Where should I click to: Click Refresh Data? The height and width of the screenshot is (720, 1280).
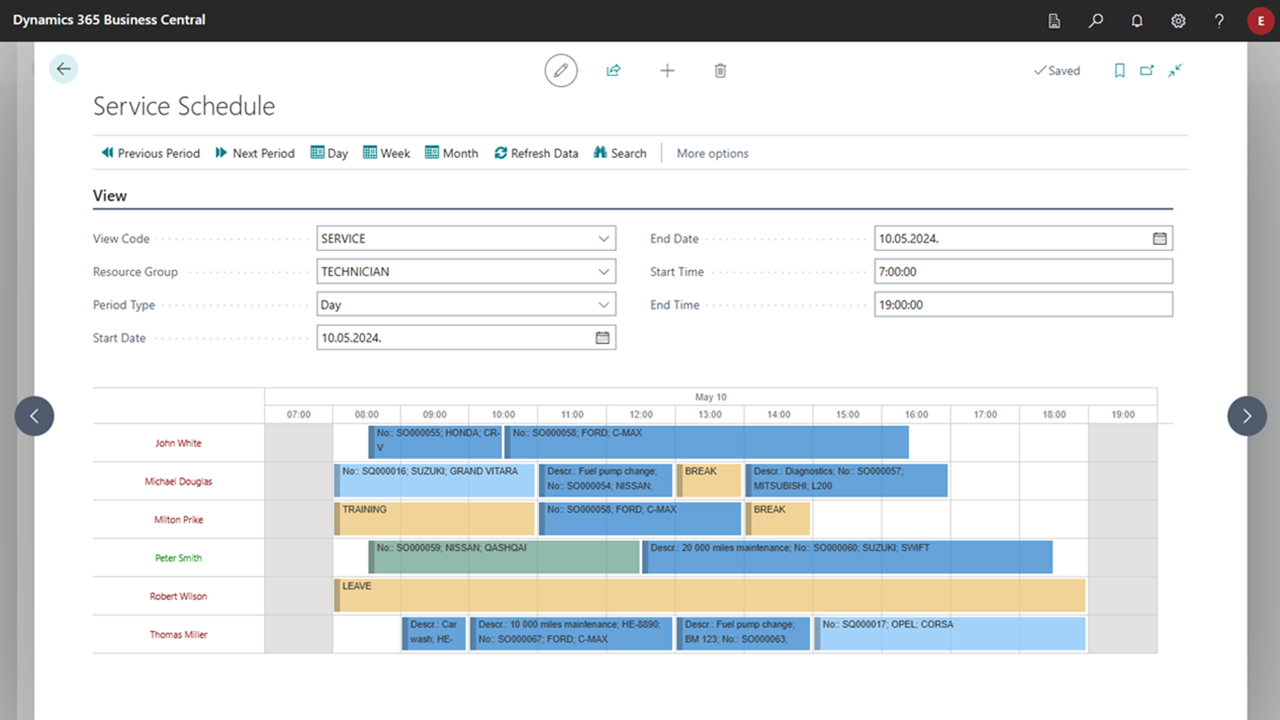pos(536,153)
